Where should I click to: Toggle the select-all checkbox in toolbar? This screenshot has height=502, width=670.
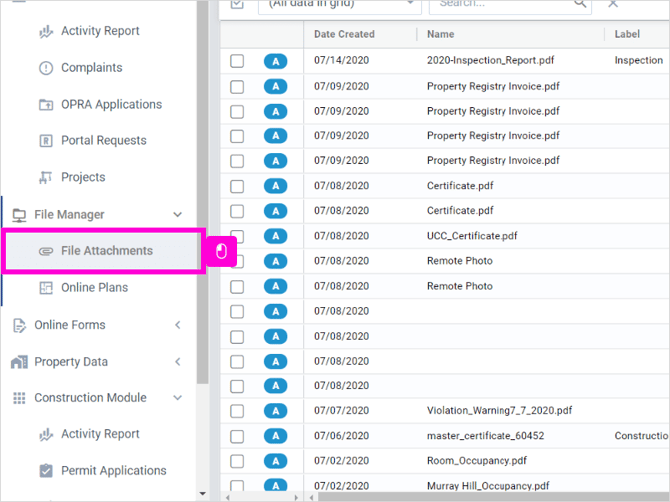coord(237,4)
